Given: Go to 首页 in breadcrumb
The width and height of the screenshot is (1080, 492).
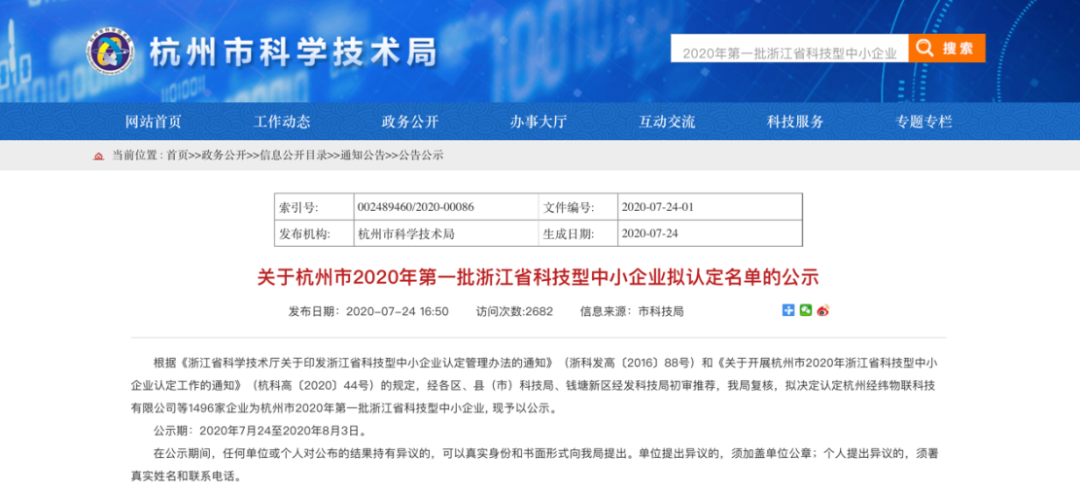Looking at the screenshot, I should 176,156.
